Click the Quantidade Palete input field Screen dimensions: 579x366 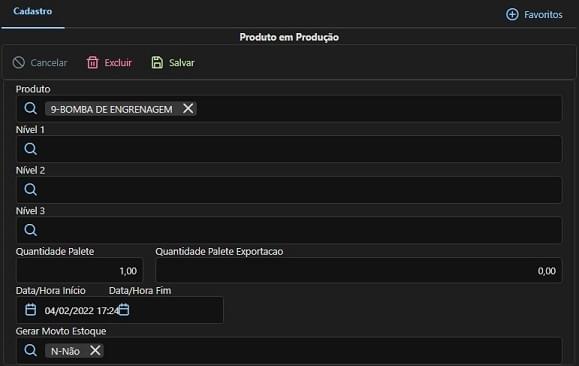point(79,271)
